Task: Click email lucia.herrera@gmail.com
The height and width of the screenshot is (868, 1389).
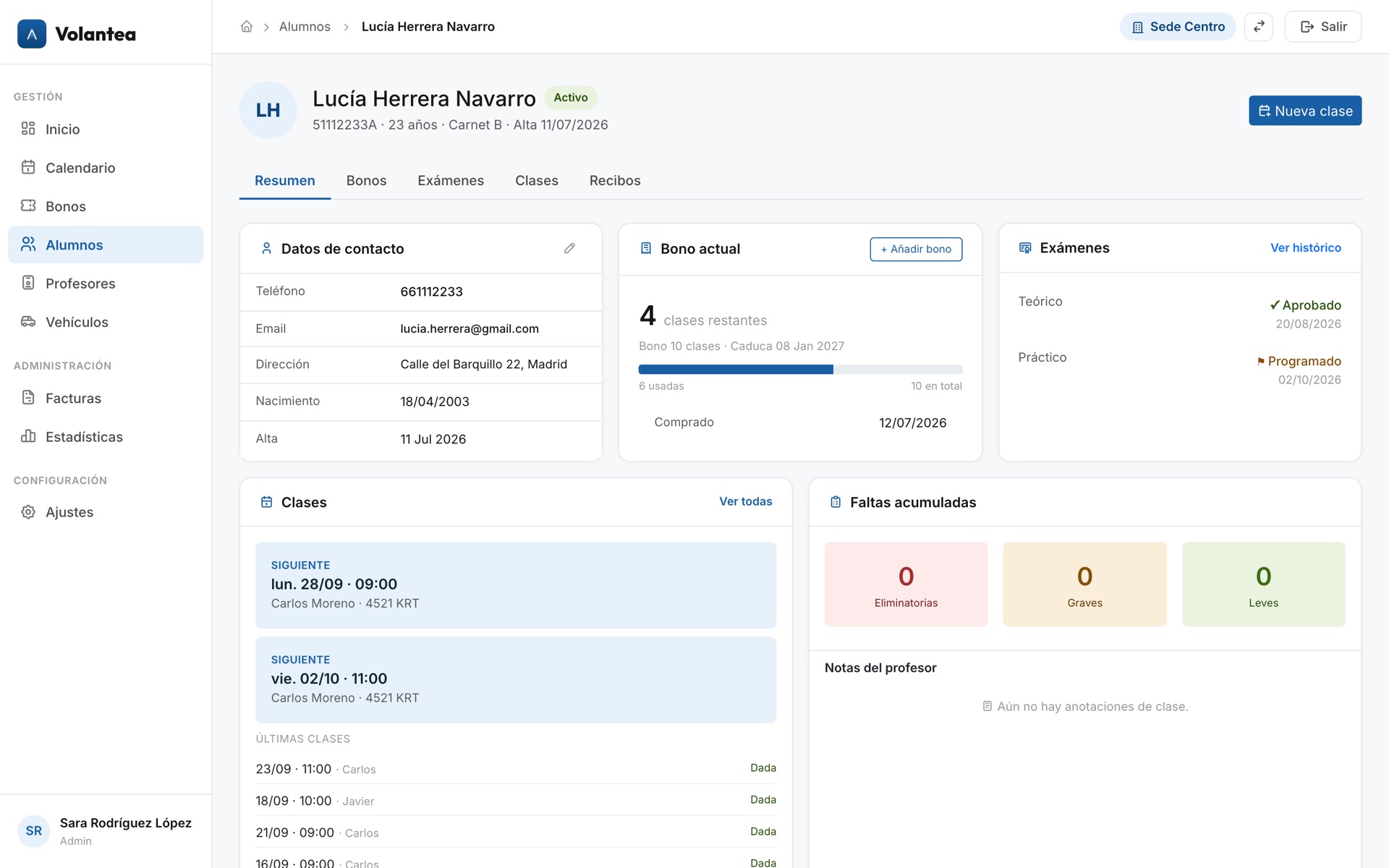Action: [x=470, y=328]
